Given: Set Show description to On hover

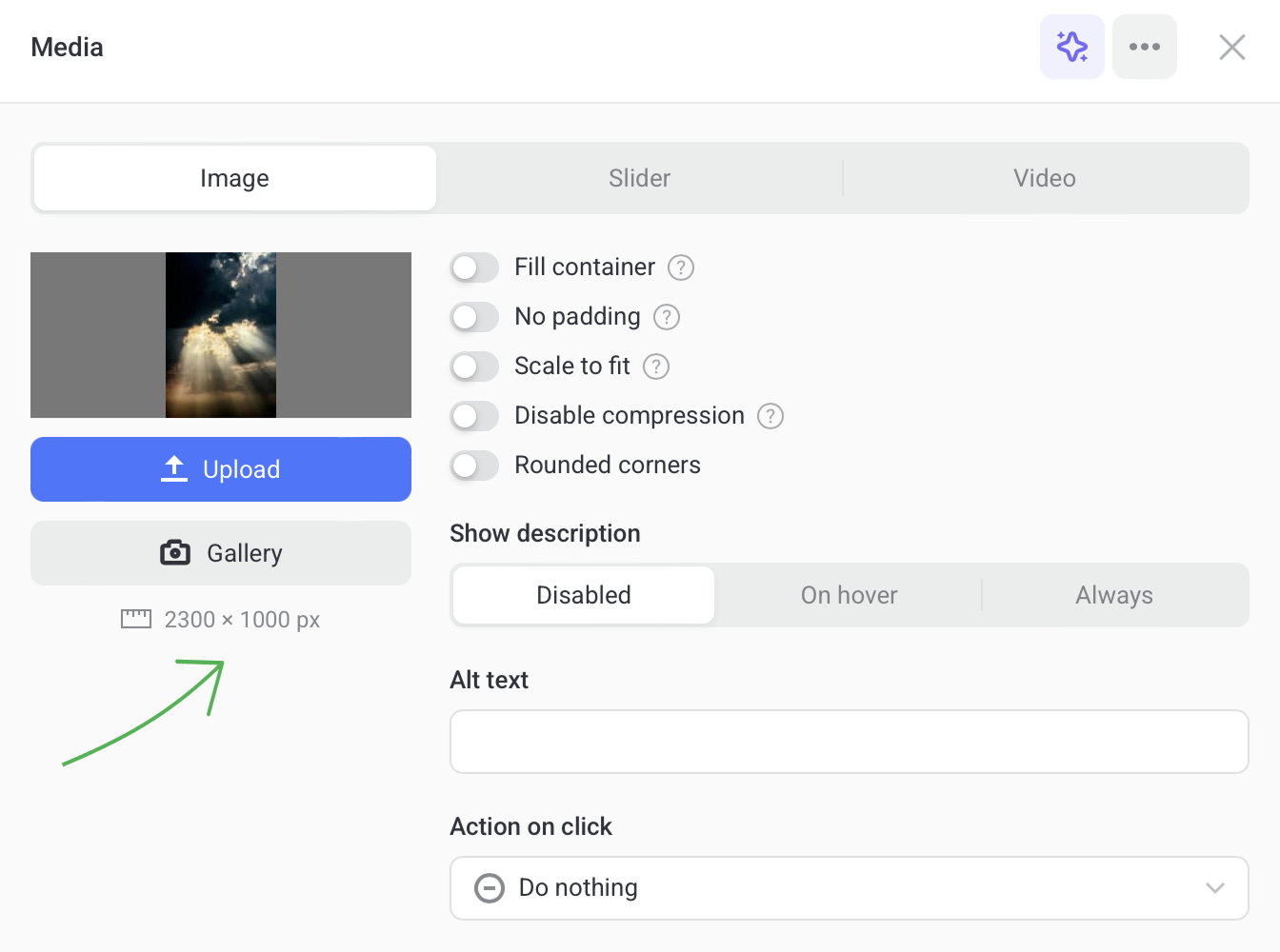Looking at the screenshot, I should (x=849, y=595).
